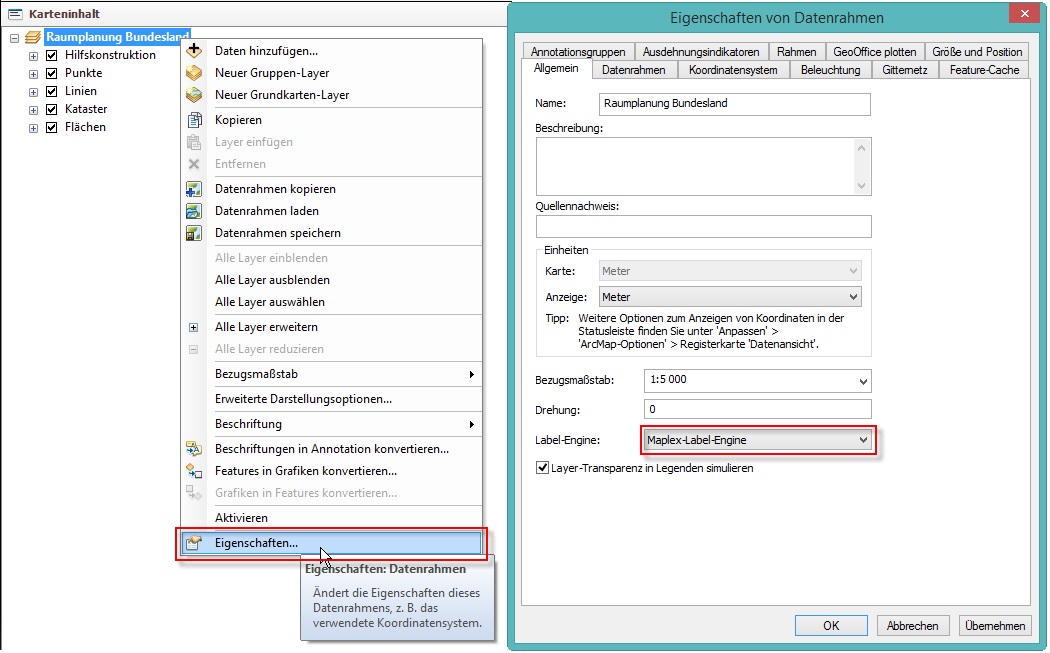Click the Datenrahmen speichern icon
This screenshot has height=653, width=1050.
pos(195,233)
